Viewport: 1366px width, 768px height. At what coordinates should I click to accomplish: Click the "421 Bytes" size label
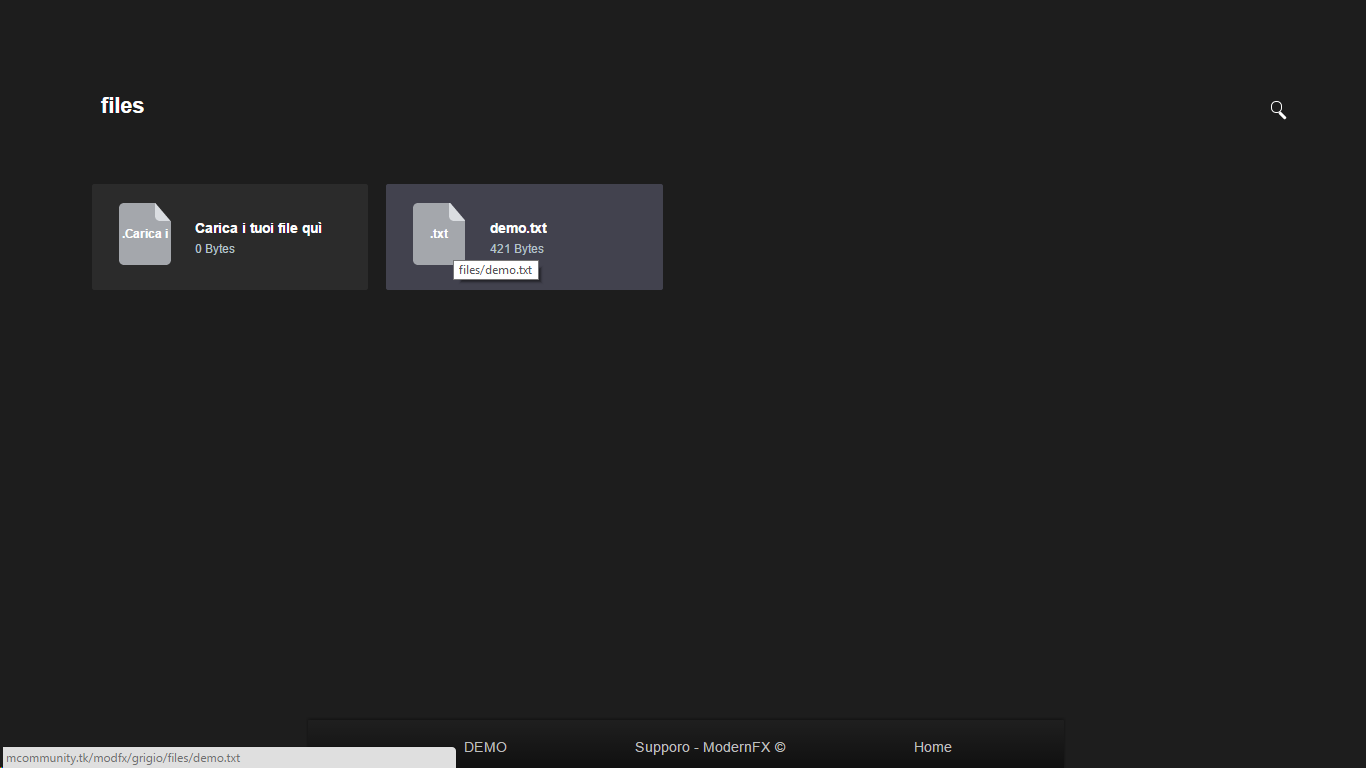pyautogui.click(x=516, y=249)
